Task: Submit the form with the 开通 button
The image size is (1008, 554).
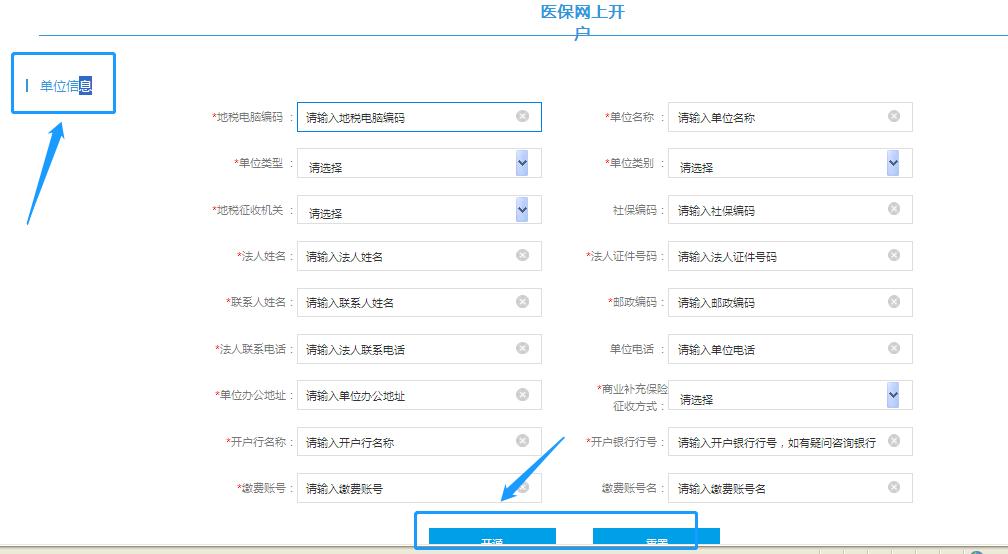Action: pos(492,537)
